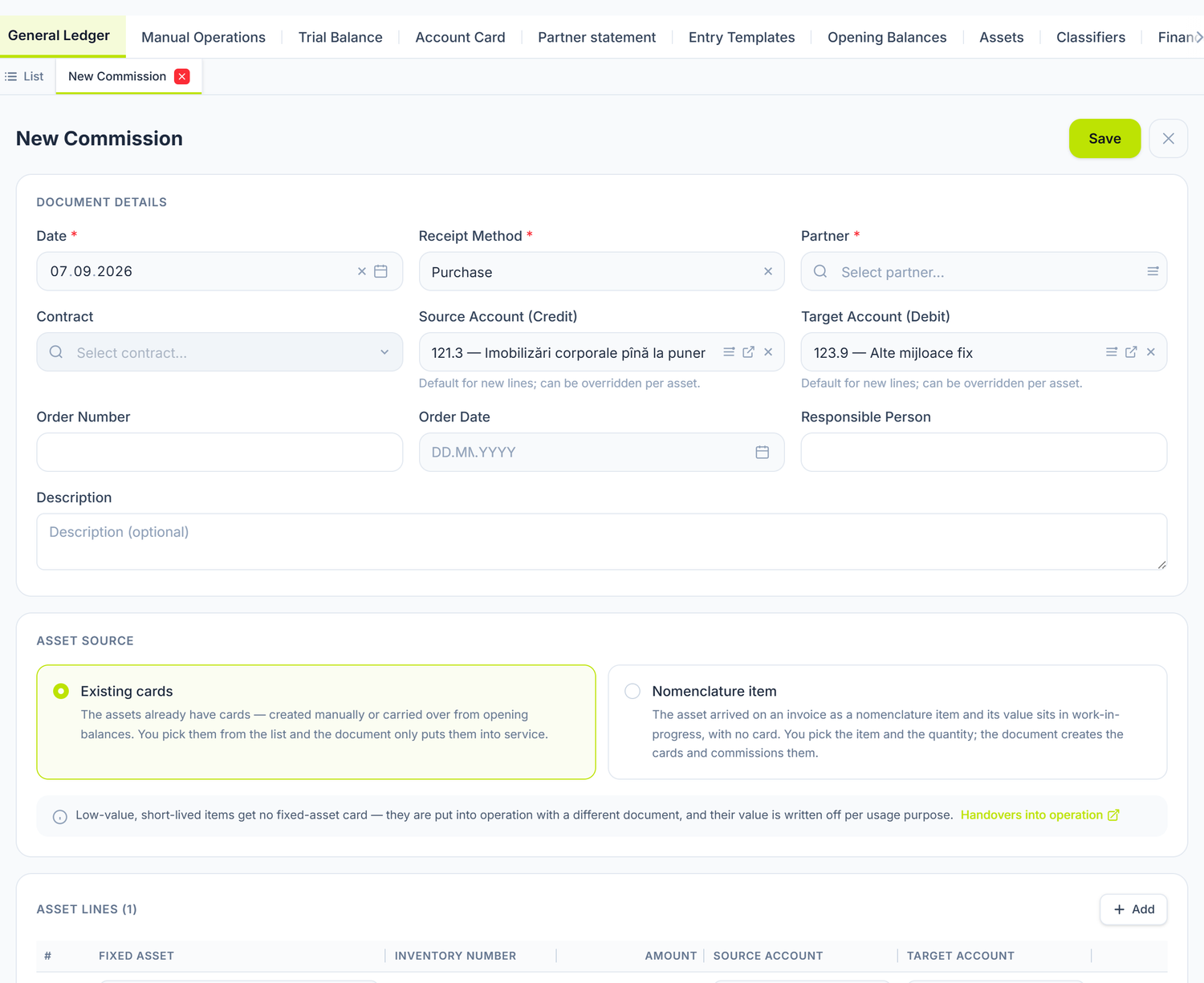Viewport: 1204px width, 983px height.
Task: Click the close X button beside Save
Action: (x=1169, y=139)
